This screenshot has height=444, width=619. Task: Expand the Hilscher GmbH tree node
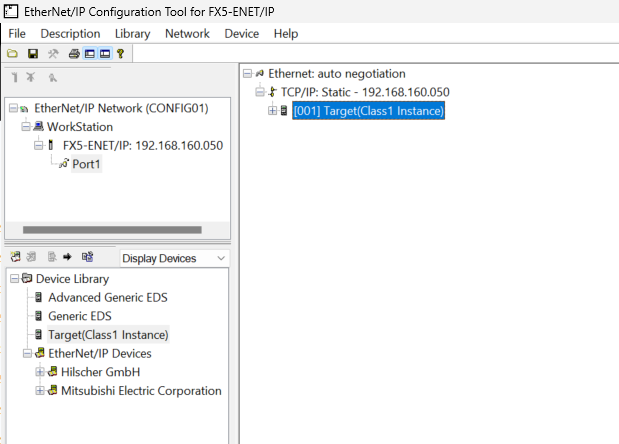(41, 372)
